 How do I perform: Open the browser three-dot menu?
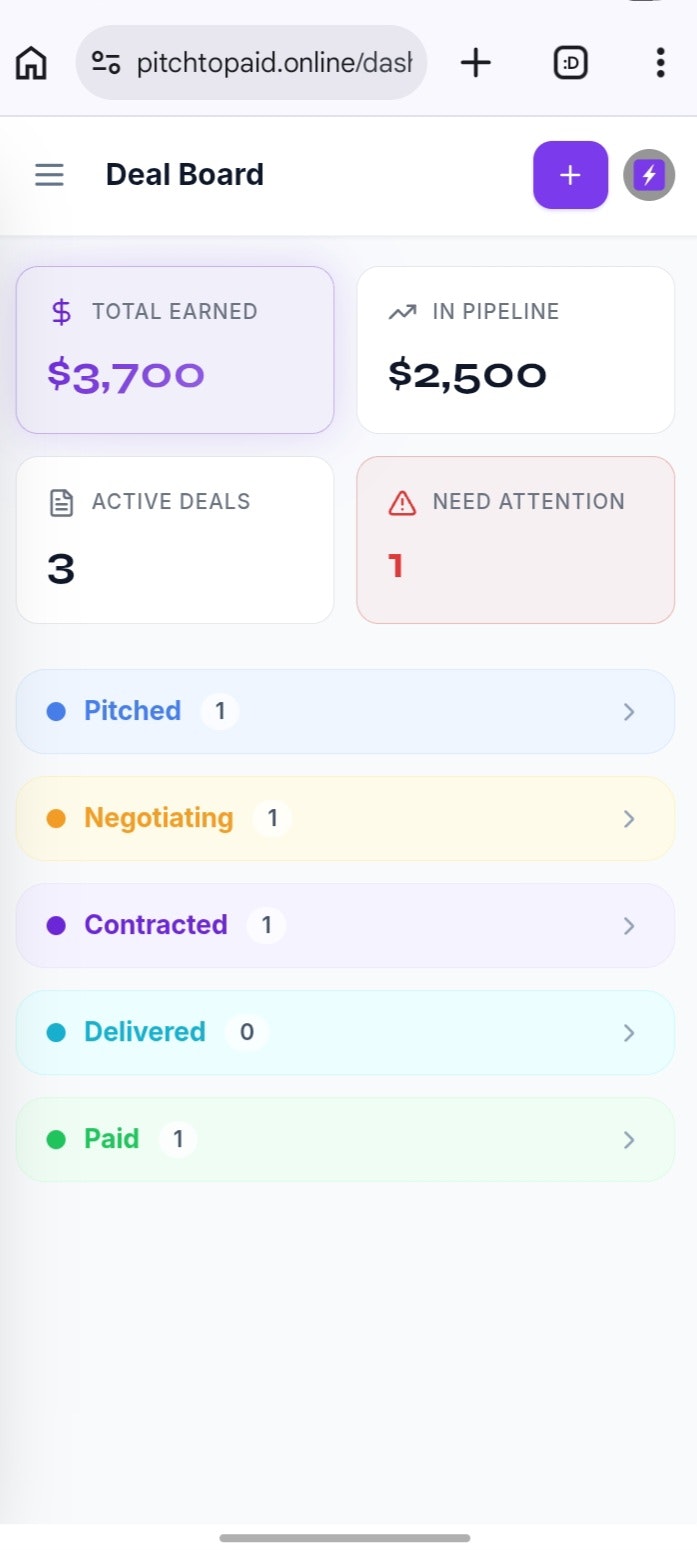tap(661, 62)
